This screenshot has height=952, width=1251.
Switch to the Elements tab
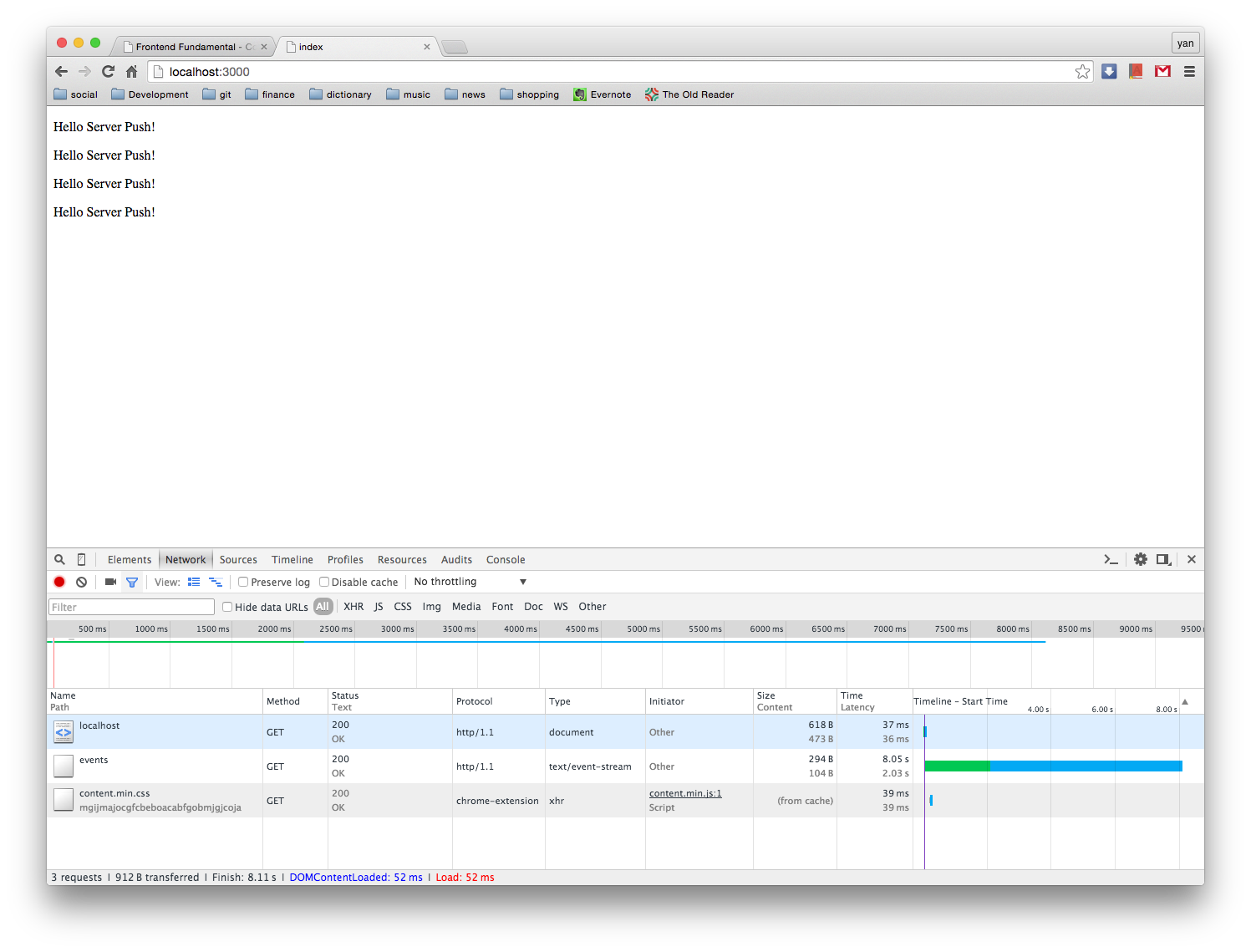pos(130,560)
